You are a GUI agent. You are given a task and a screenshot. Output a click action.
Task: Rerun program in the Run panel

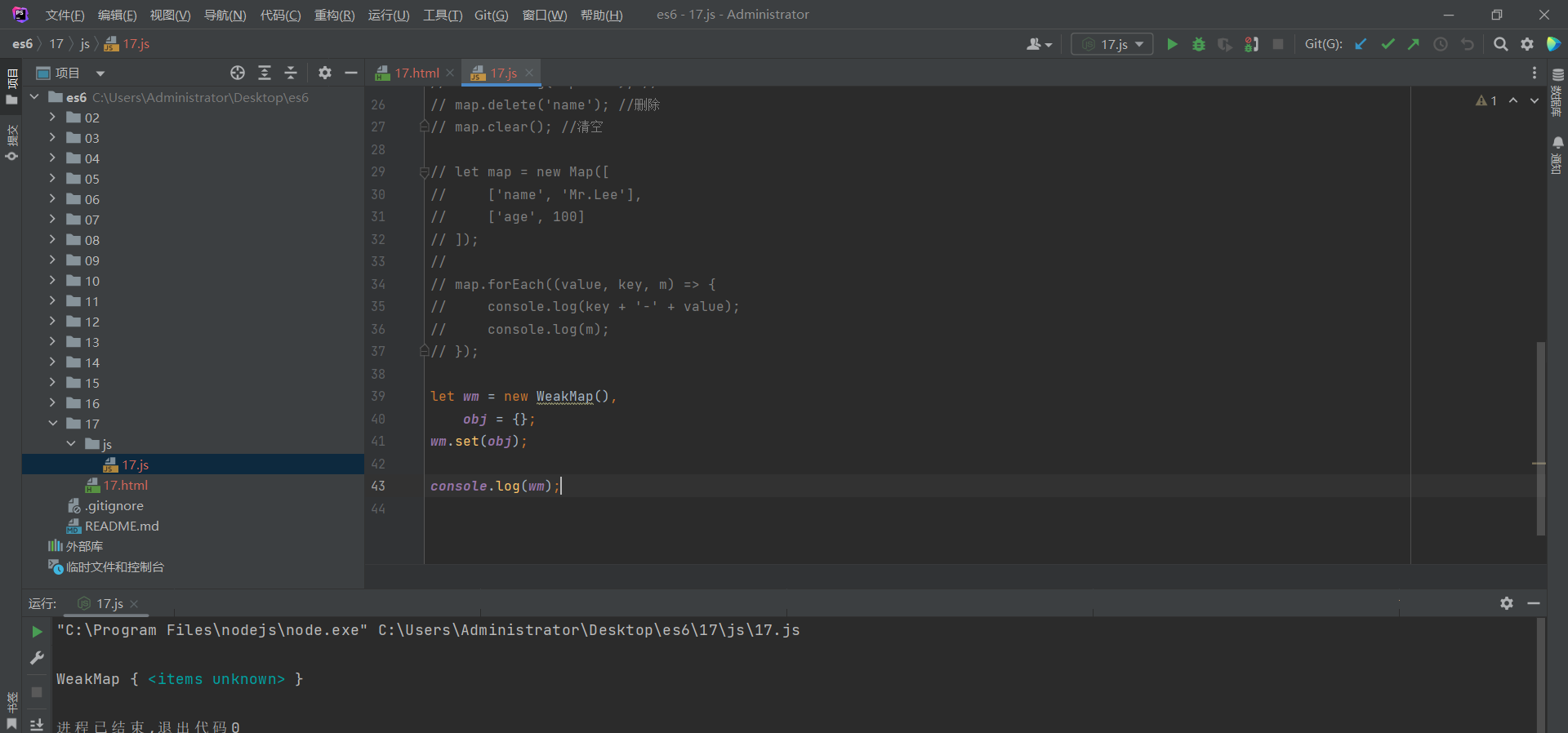point(37,631)
